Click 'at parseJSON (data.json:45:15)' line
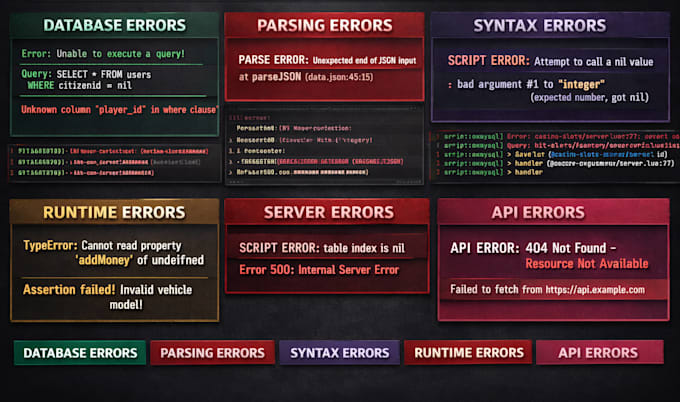This screenshot has width=680, height=402. click(306, 77)
